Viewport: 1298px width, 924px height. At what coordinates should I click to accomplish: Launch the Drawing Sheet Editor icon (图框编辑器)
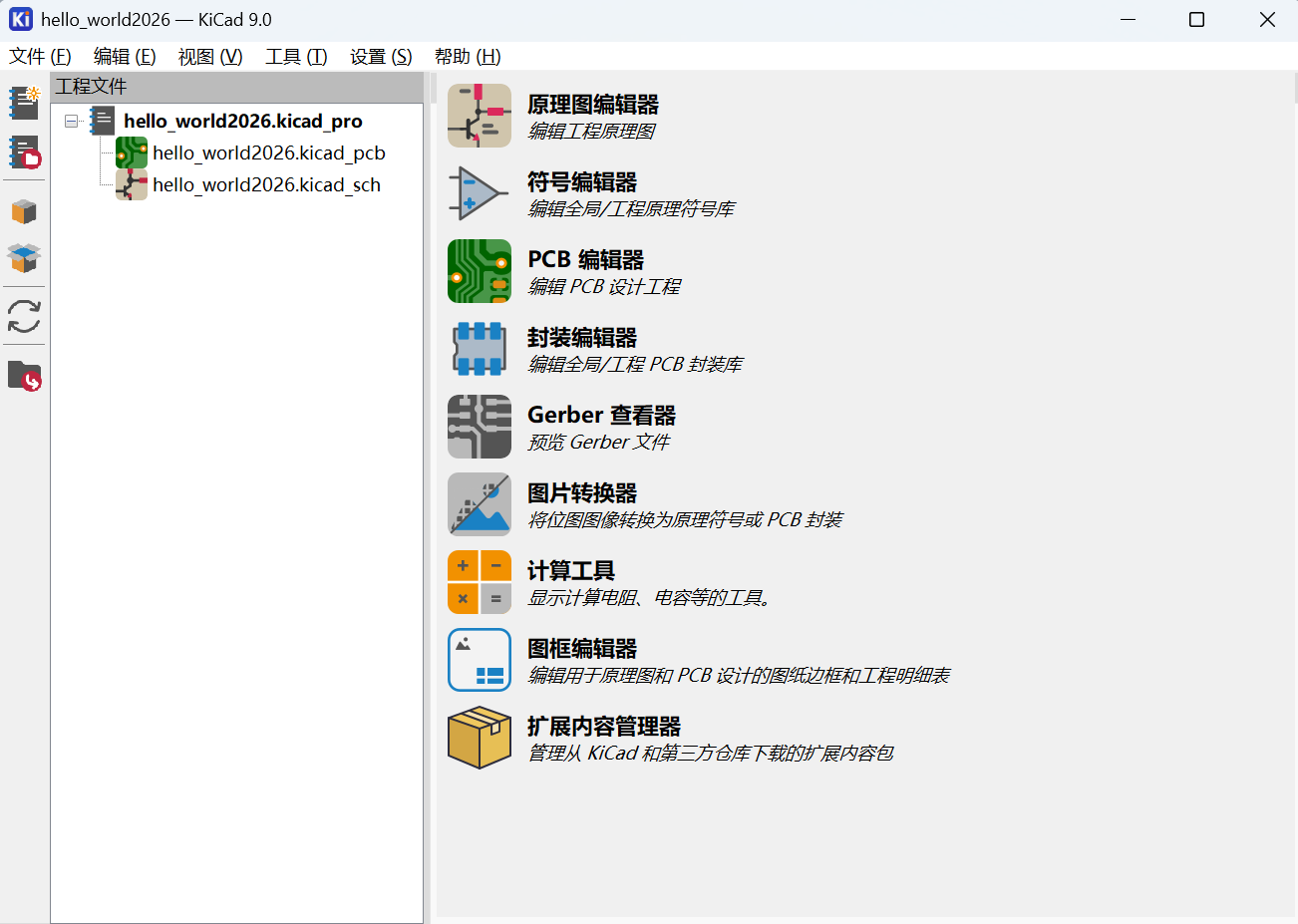point(480,660)
